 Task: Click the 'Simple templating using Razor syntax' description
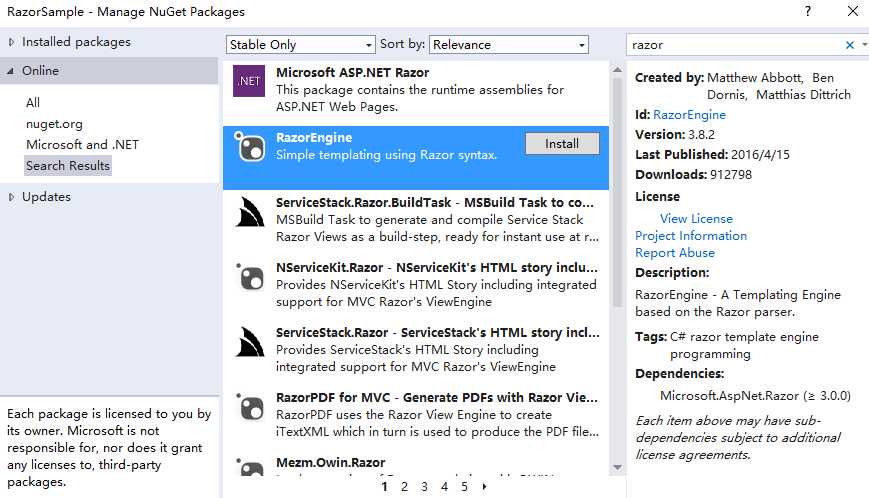[x=386, y=155]
